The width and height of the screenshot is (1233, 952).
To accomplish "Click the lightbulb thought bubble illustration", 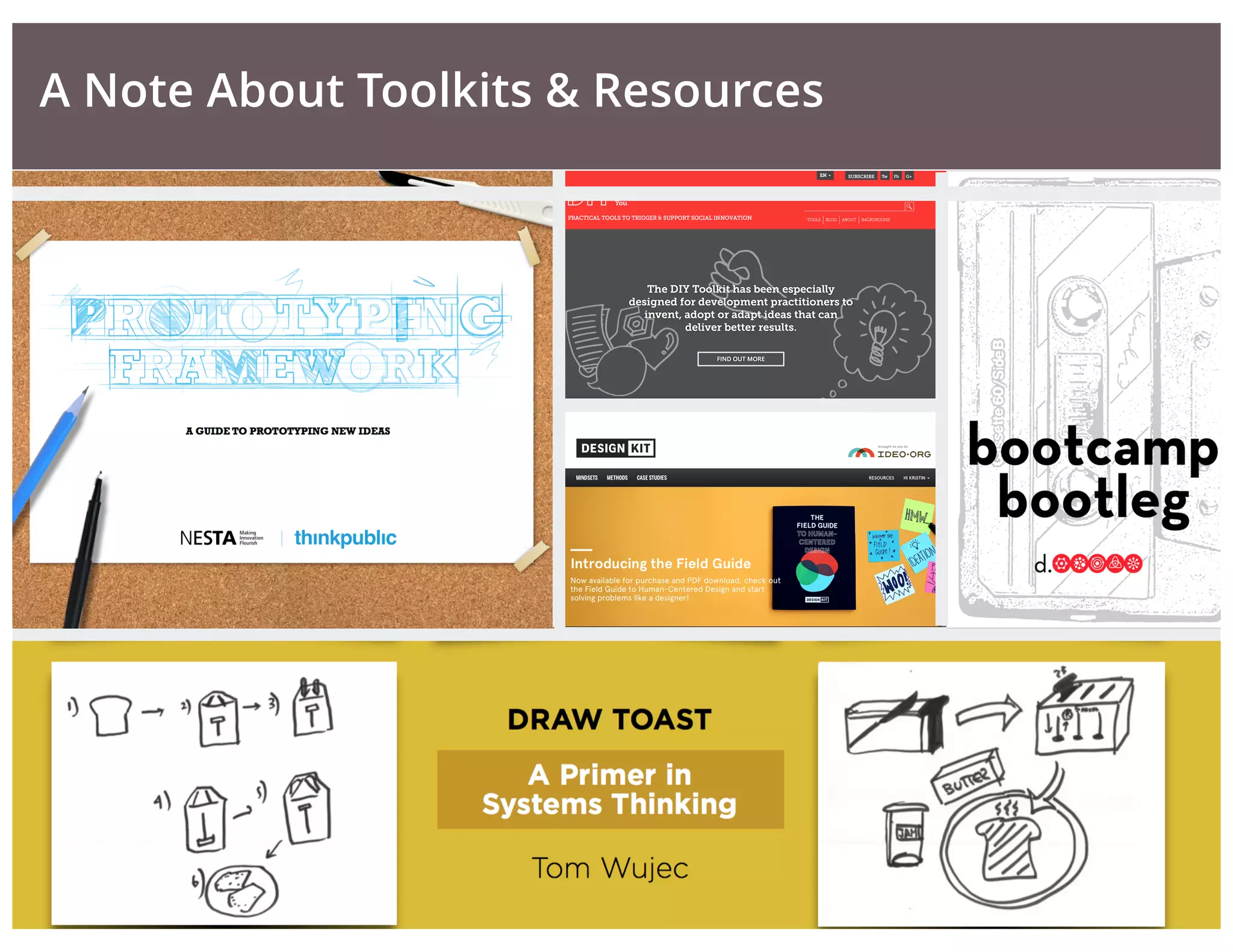I will [x=882, y=333].
